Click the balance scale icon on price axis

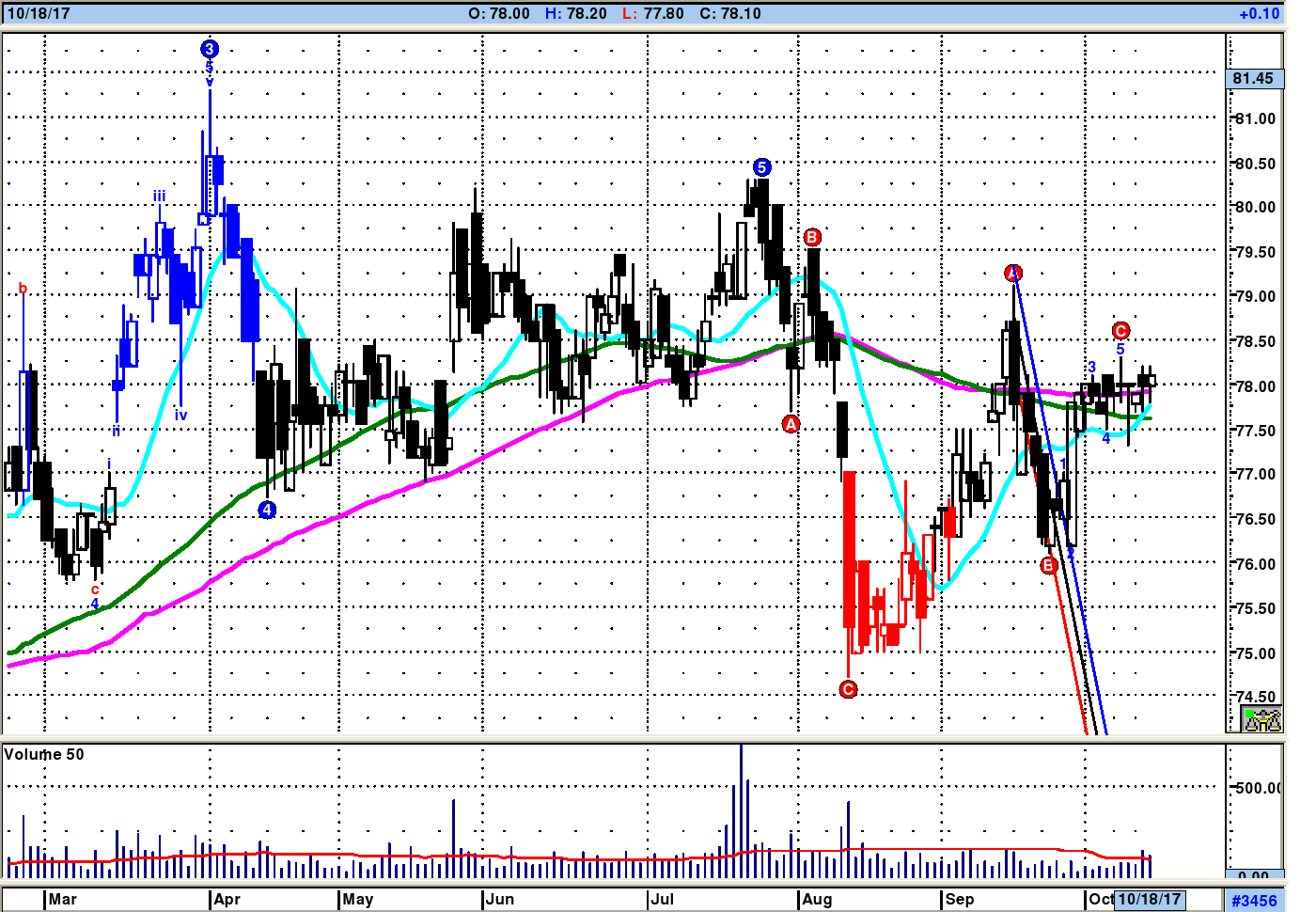tap(1261, 720)
